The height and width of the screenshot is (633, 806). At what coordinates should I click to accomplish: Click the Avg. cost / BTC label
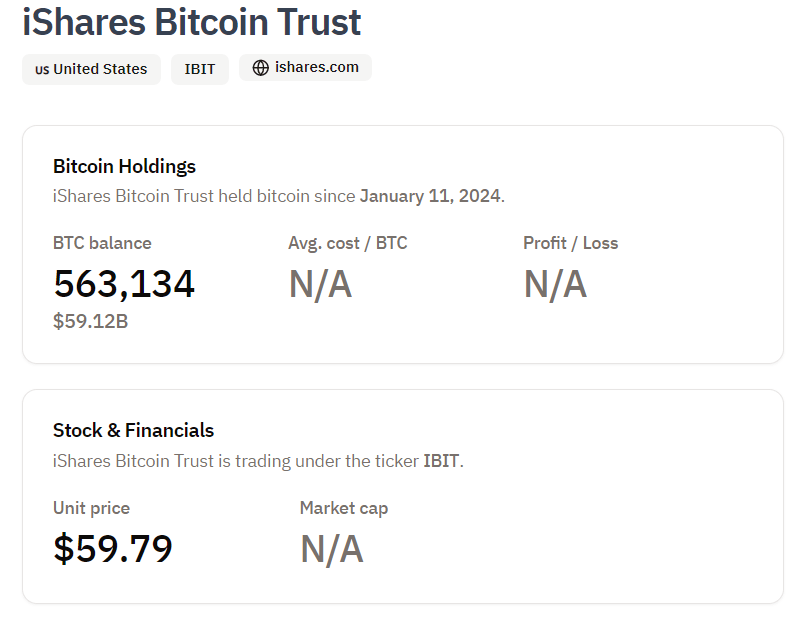point(347,243)
